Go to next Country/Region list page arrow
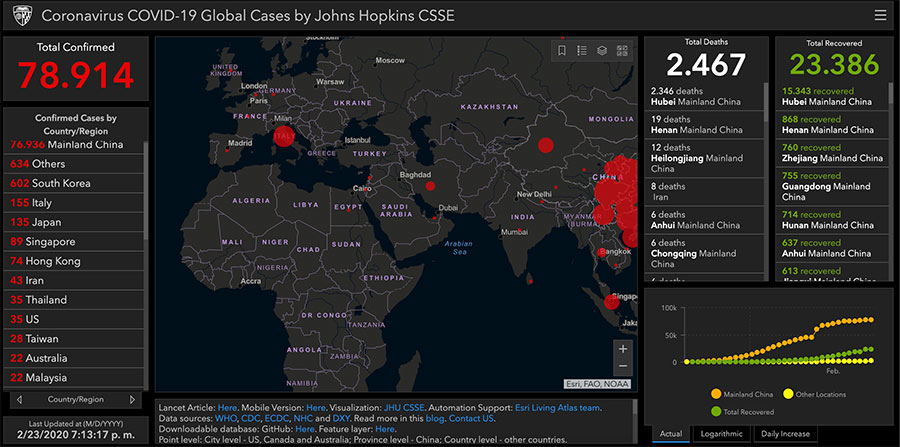The width and height of the screenshot is (900, 447). click(133, 399)
